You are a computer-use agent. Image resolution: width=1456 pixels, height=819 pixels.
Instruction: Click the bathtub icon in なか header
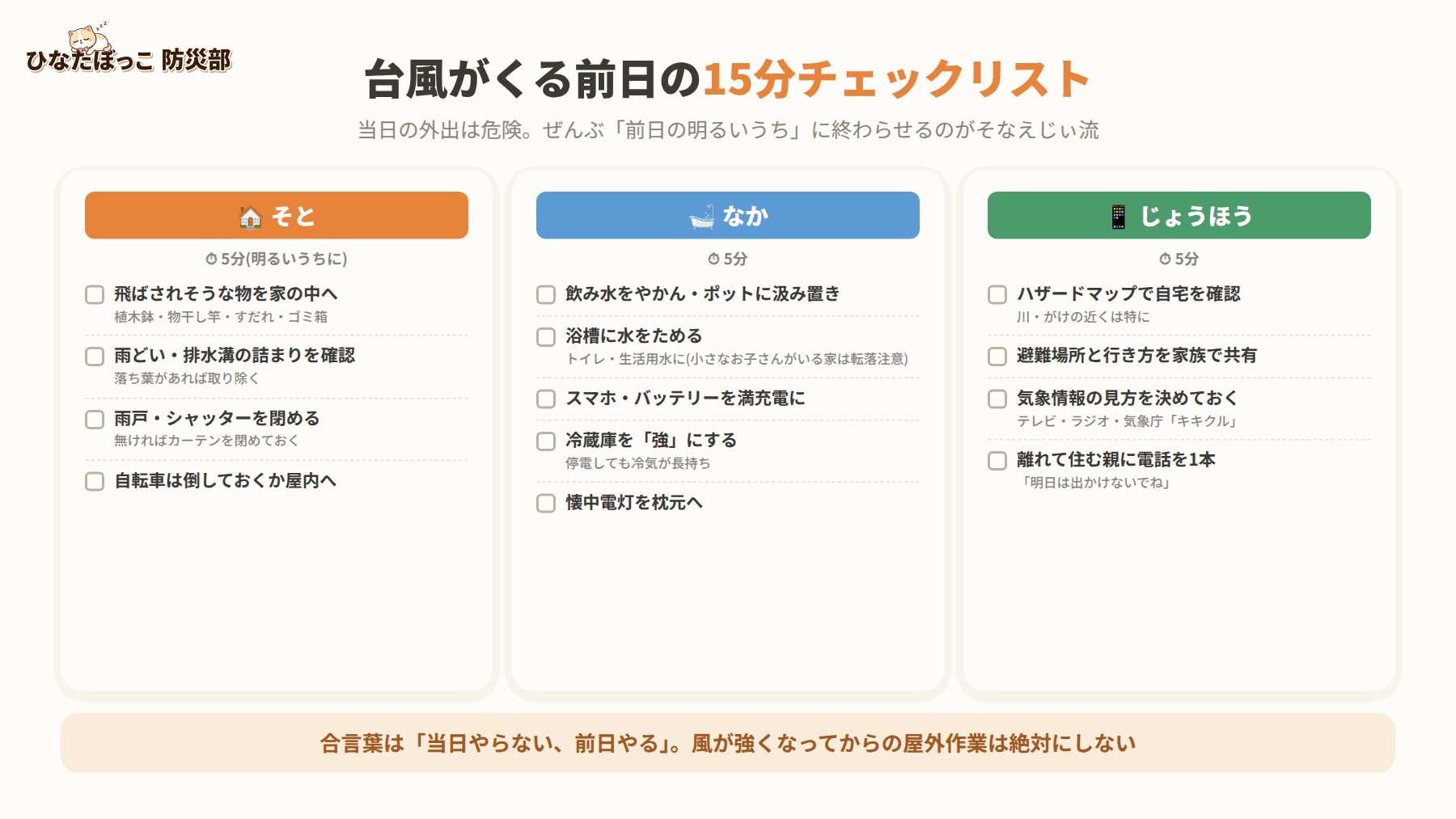coord(702,217)
